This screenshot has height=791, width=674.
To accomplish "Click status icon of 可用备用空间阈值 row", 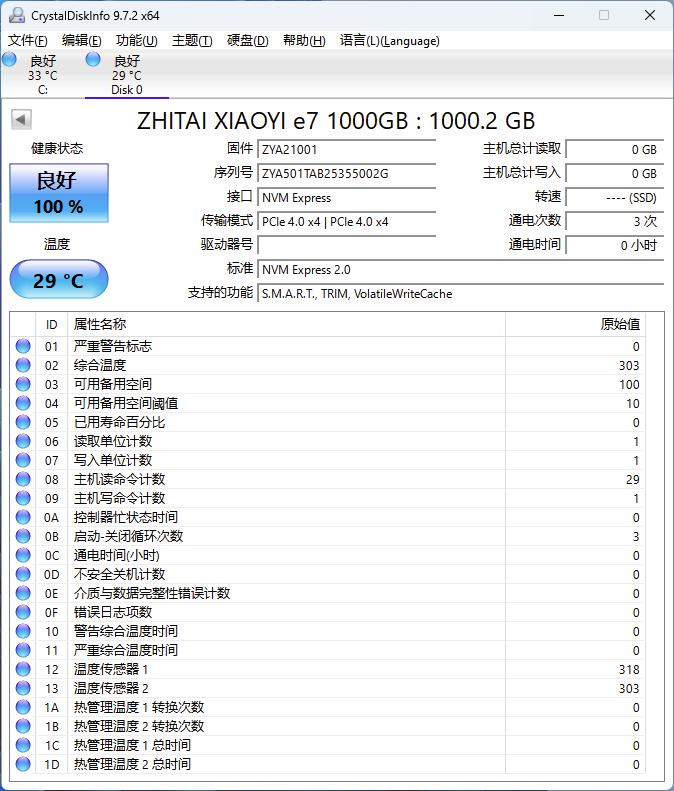I will click(23, 403).
